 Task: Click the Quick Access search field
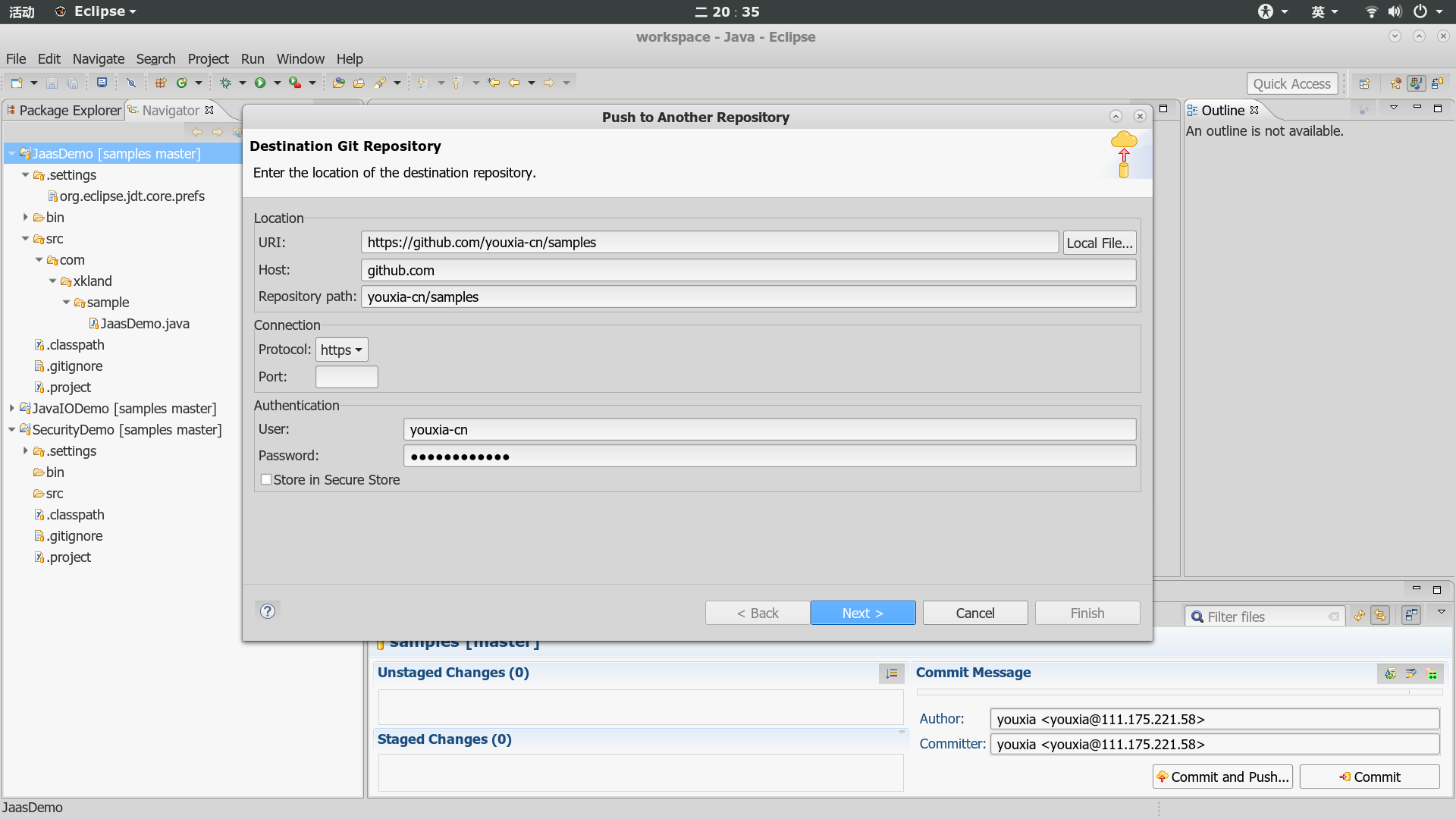point(1291,83)
